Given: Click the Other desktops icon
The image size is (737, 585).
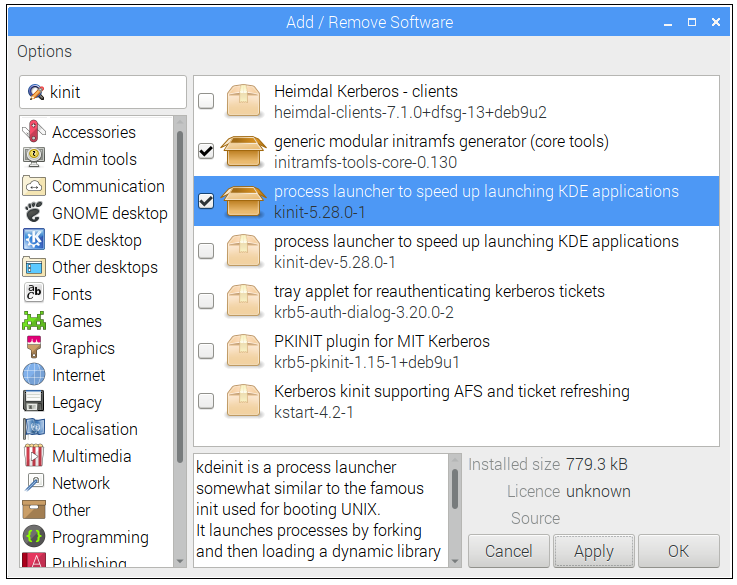Looking at the screenshot, I should pos(34,266).
